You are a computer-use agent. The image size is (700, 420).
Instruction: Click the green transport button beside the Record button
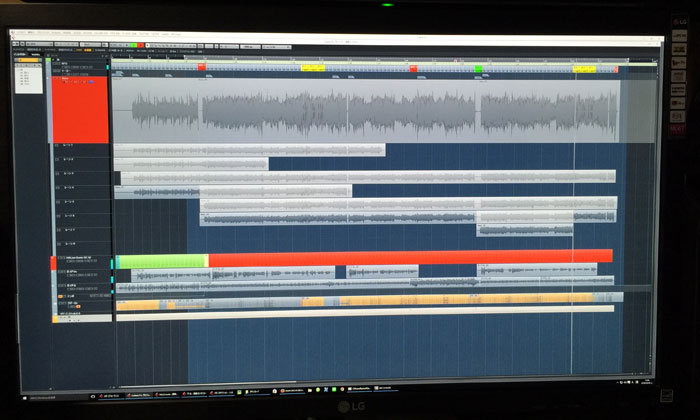[133, 45]
